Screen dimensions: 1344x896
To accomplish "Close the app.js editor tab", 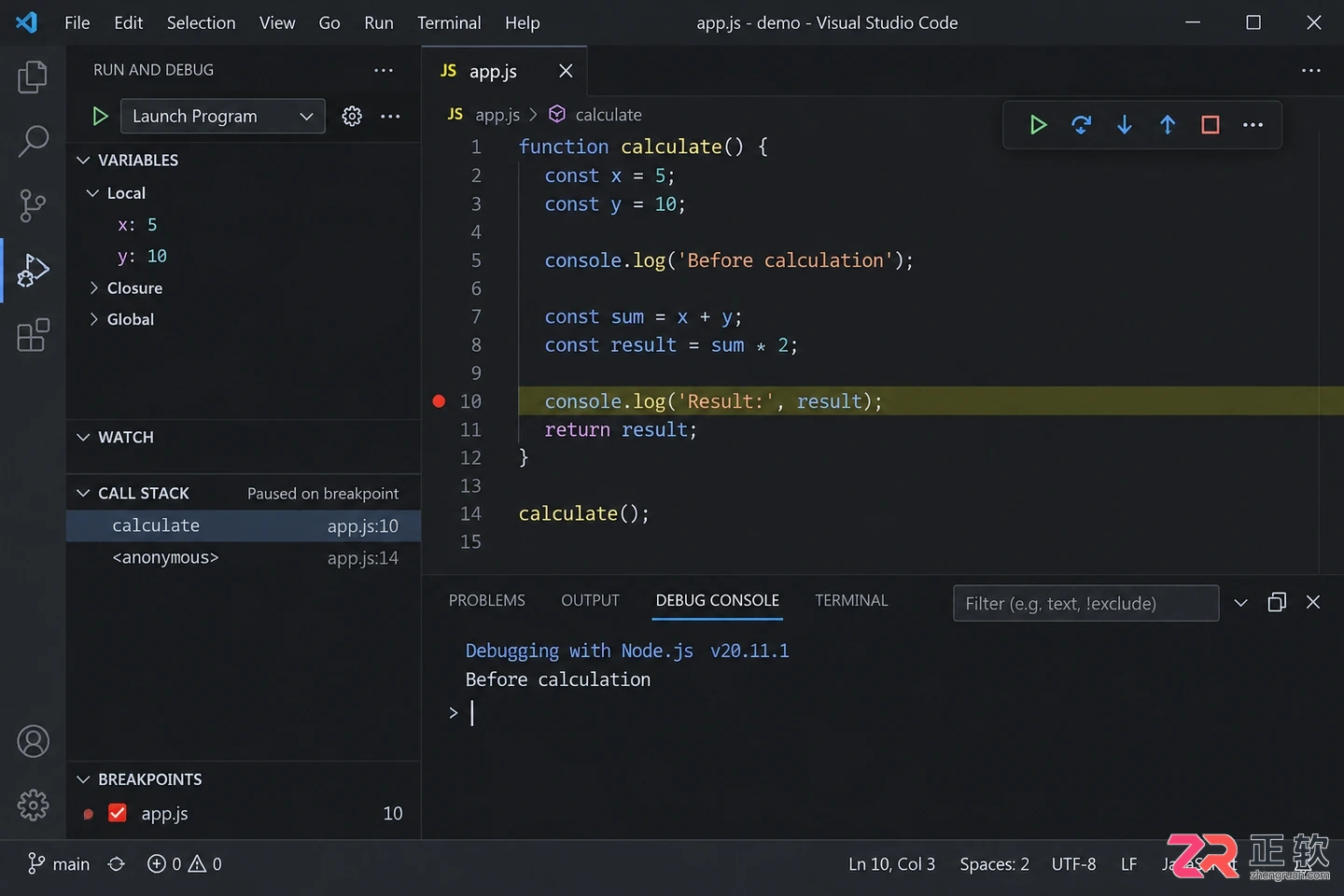I will click(x=566, y=71).
